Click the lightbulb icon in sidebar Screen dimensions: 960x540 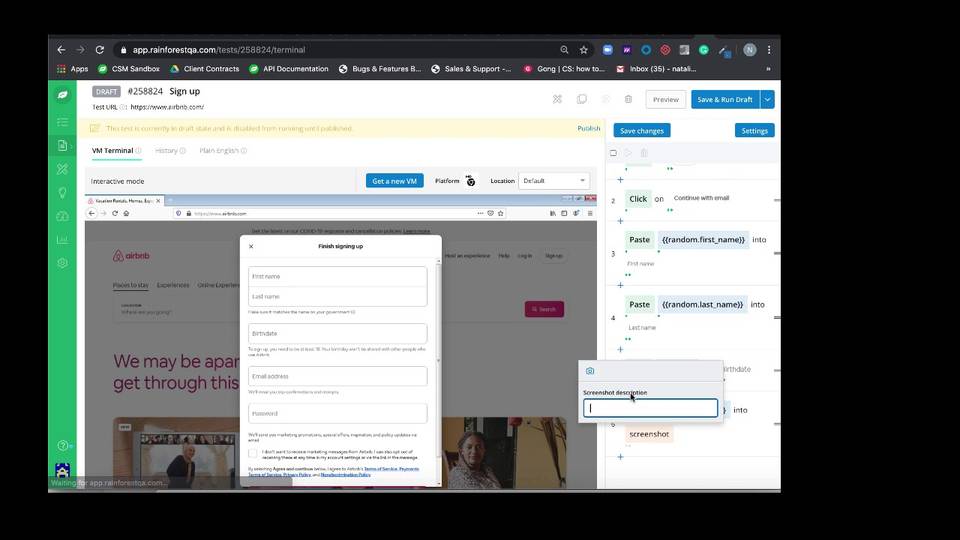pyautogui.click(x=62, y=192)
